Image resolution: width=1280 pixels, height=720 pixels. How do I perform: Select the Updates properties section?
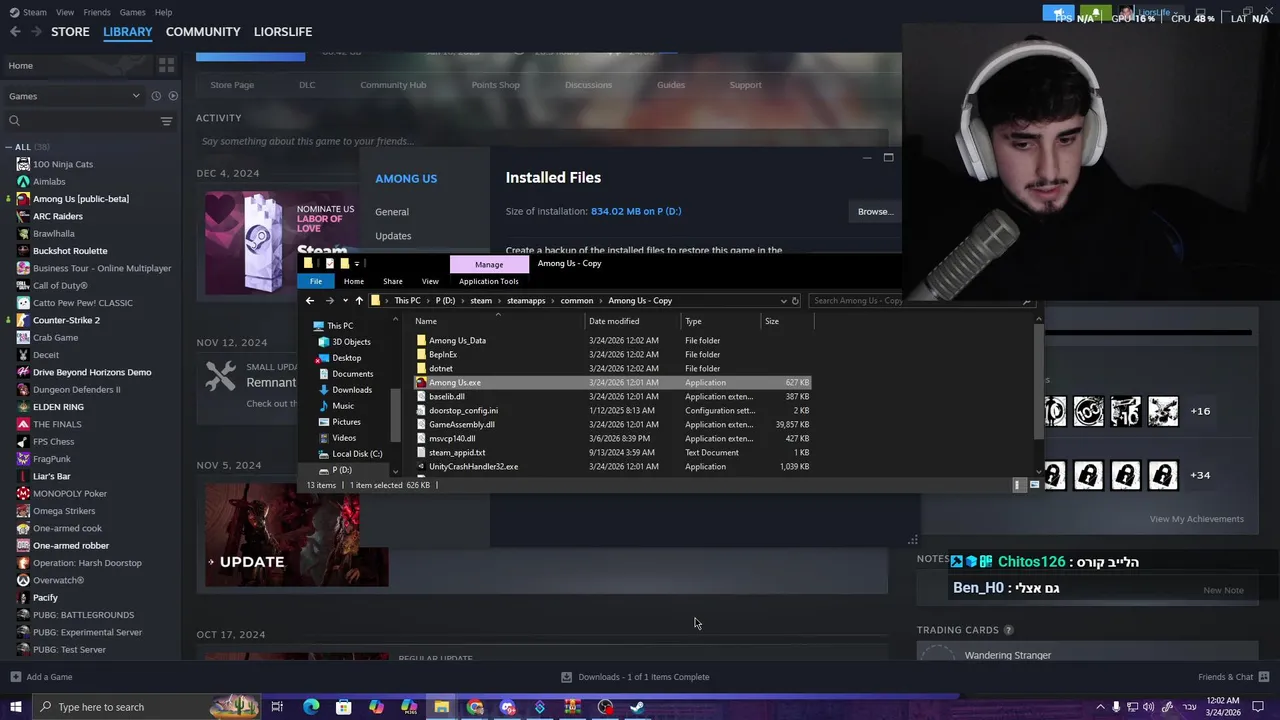pos(393,236)
